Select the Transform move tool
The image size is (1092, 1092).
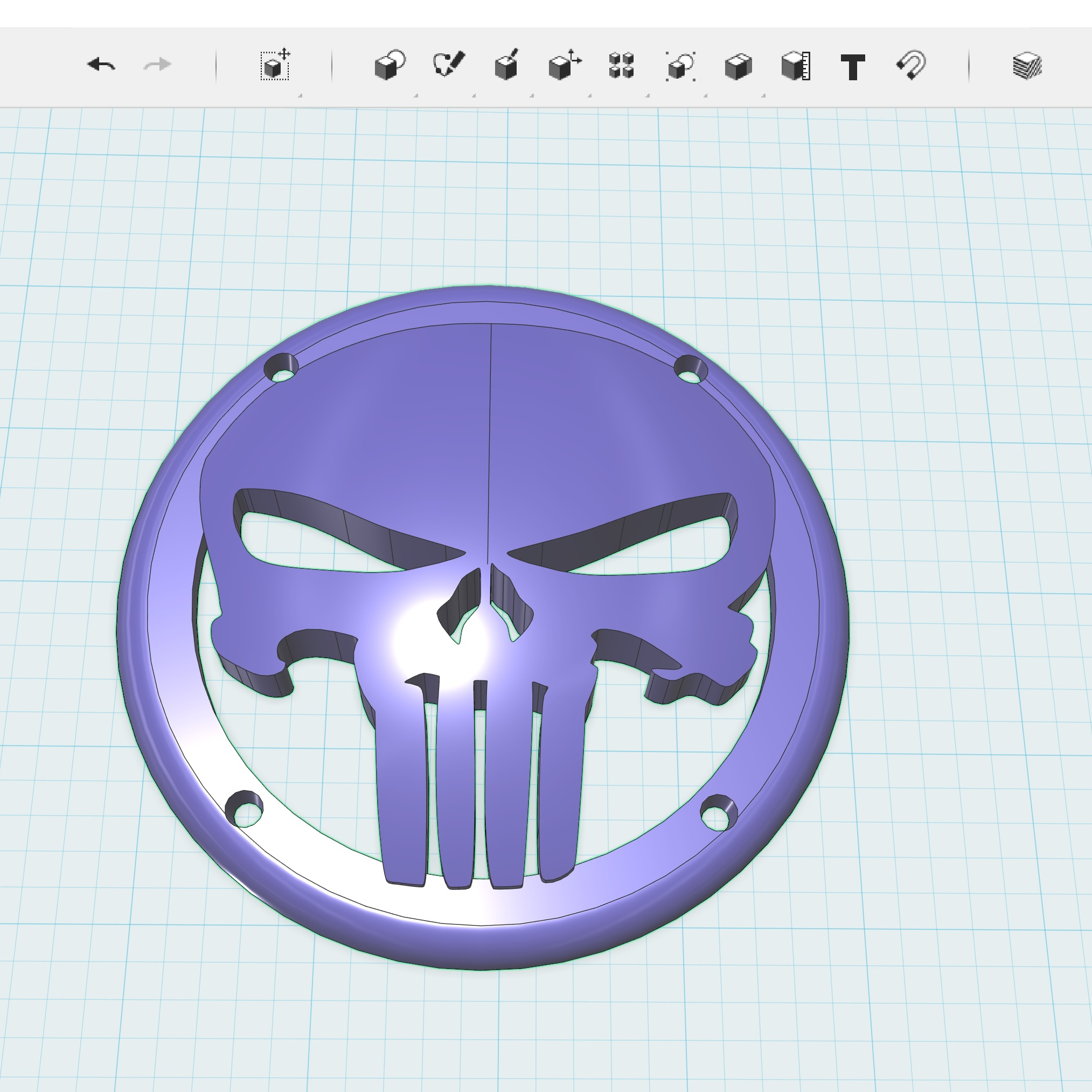275,65
